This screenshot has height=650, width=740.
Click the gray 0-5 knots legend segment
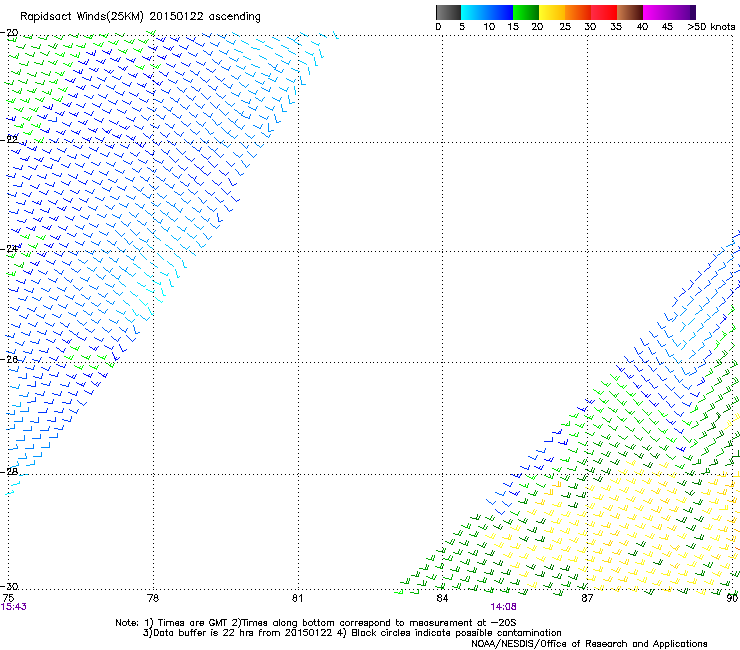click(448, 12)
